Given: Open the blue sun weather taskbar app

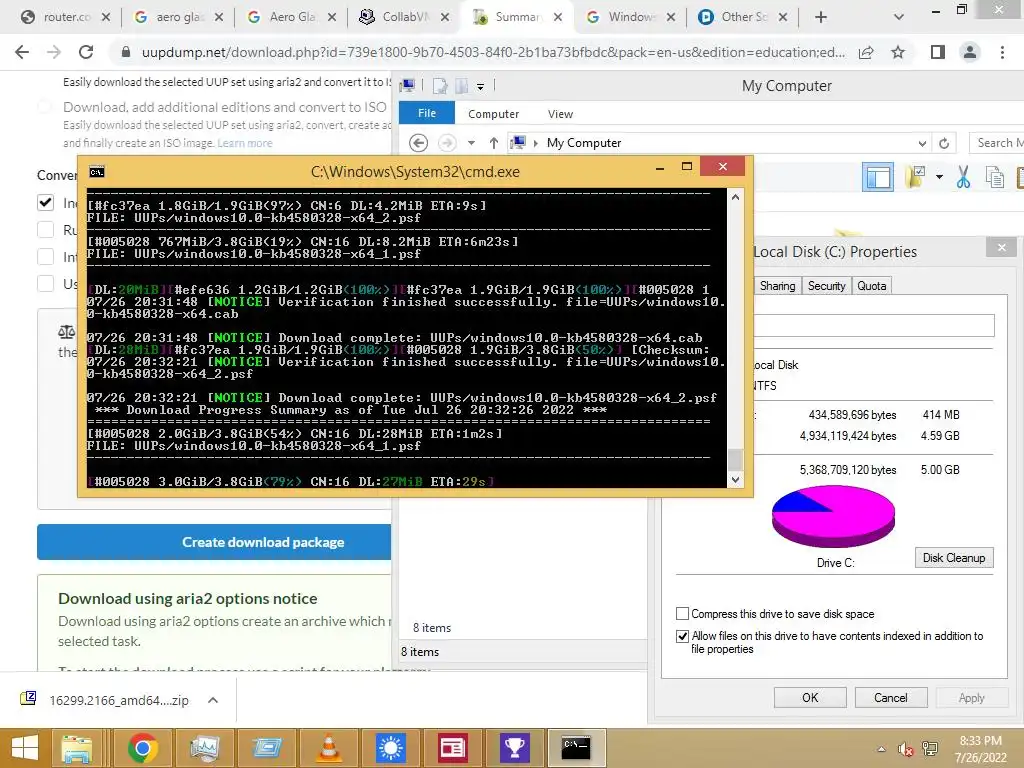Looking at the screenshot, I should pyautogui.click(x=391, y=748).
